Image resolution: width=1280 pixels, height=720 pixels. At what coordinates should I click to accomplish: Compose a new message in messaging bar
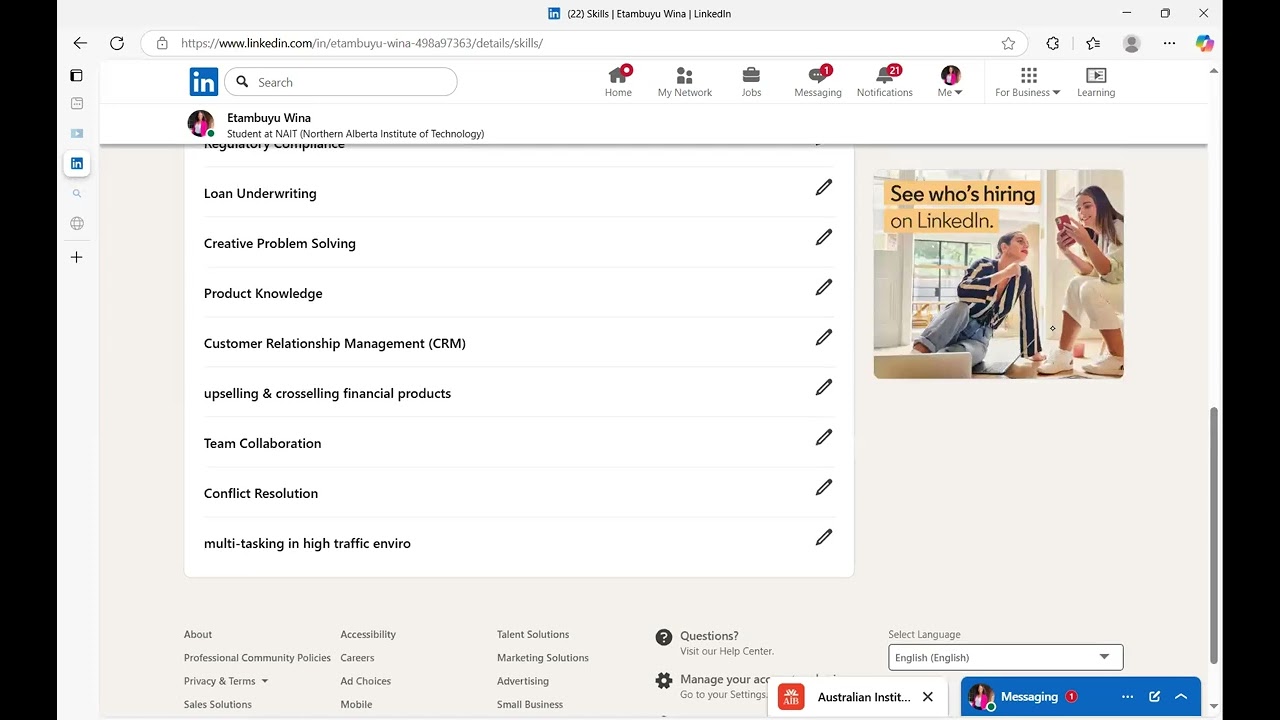click(x=1154, y=697)
